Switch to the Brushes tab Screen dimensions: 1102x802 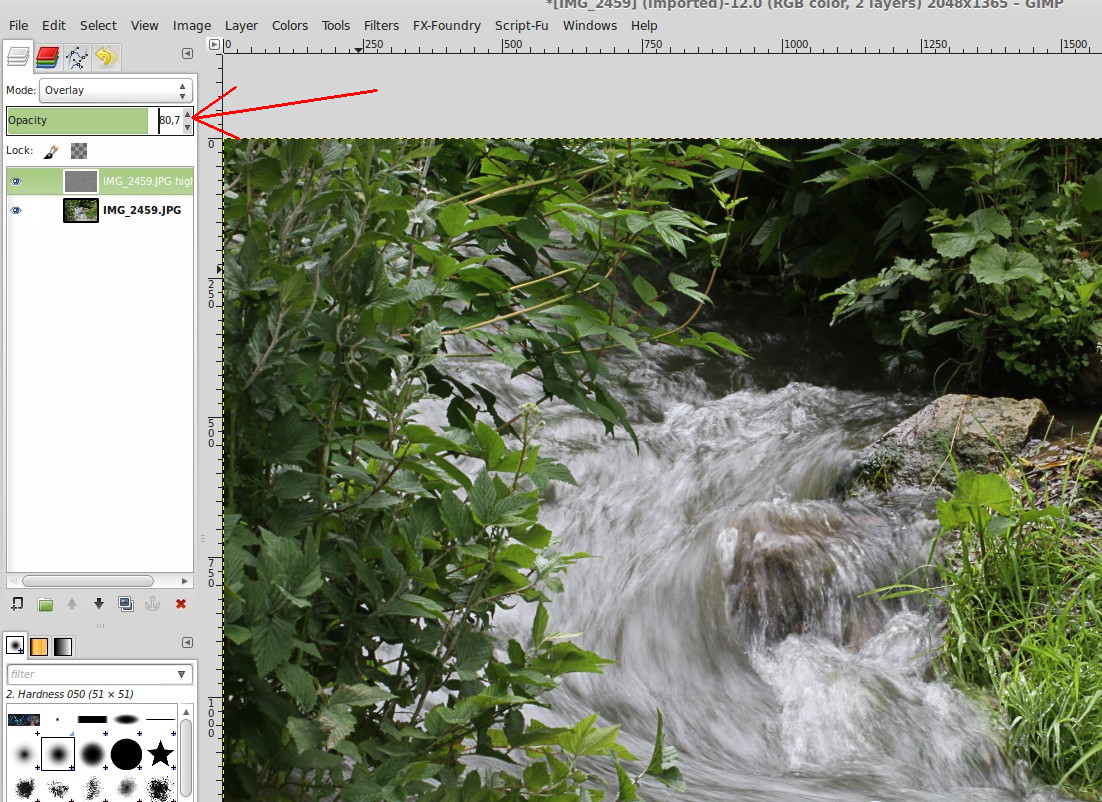(15, 645)
